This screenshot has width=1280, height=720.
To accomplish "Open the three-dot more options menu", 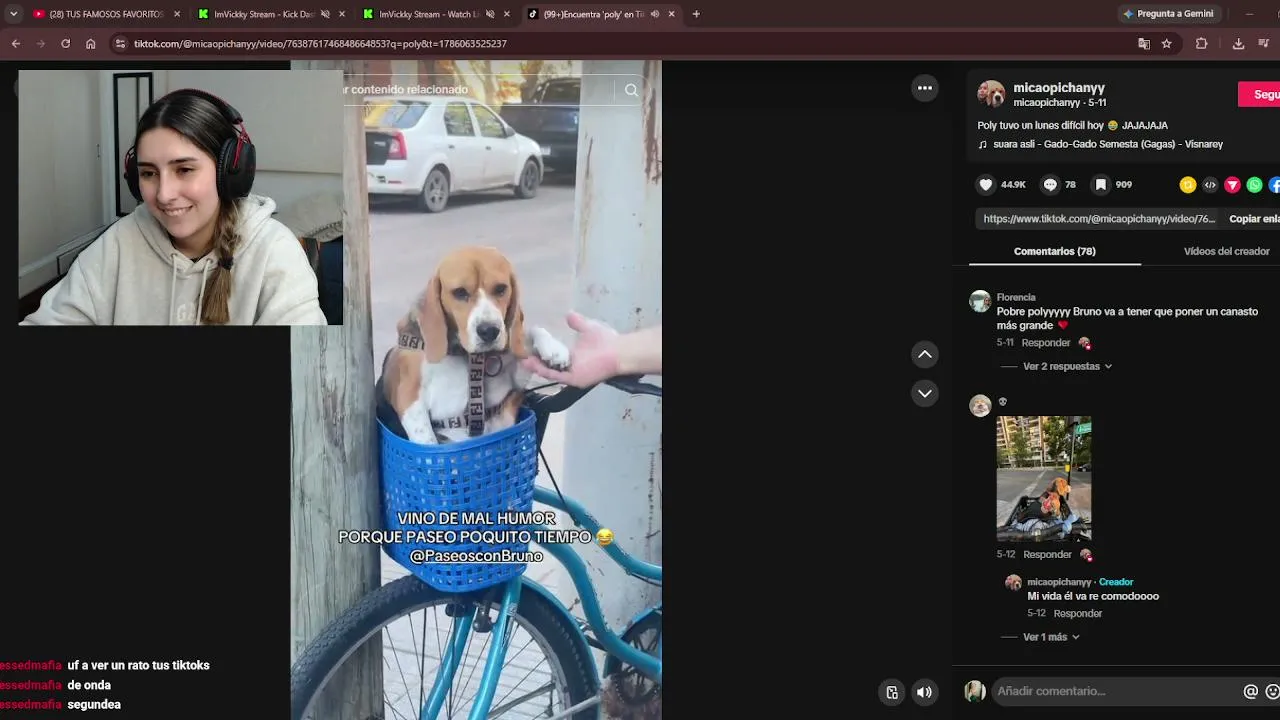I will (x=925, y=88).
